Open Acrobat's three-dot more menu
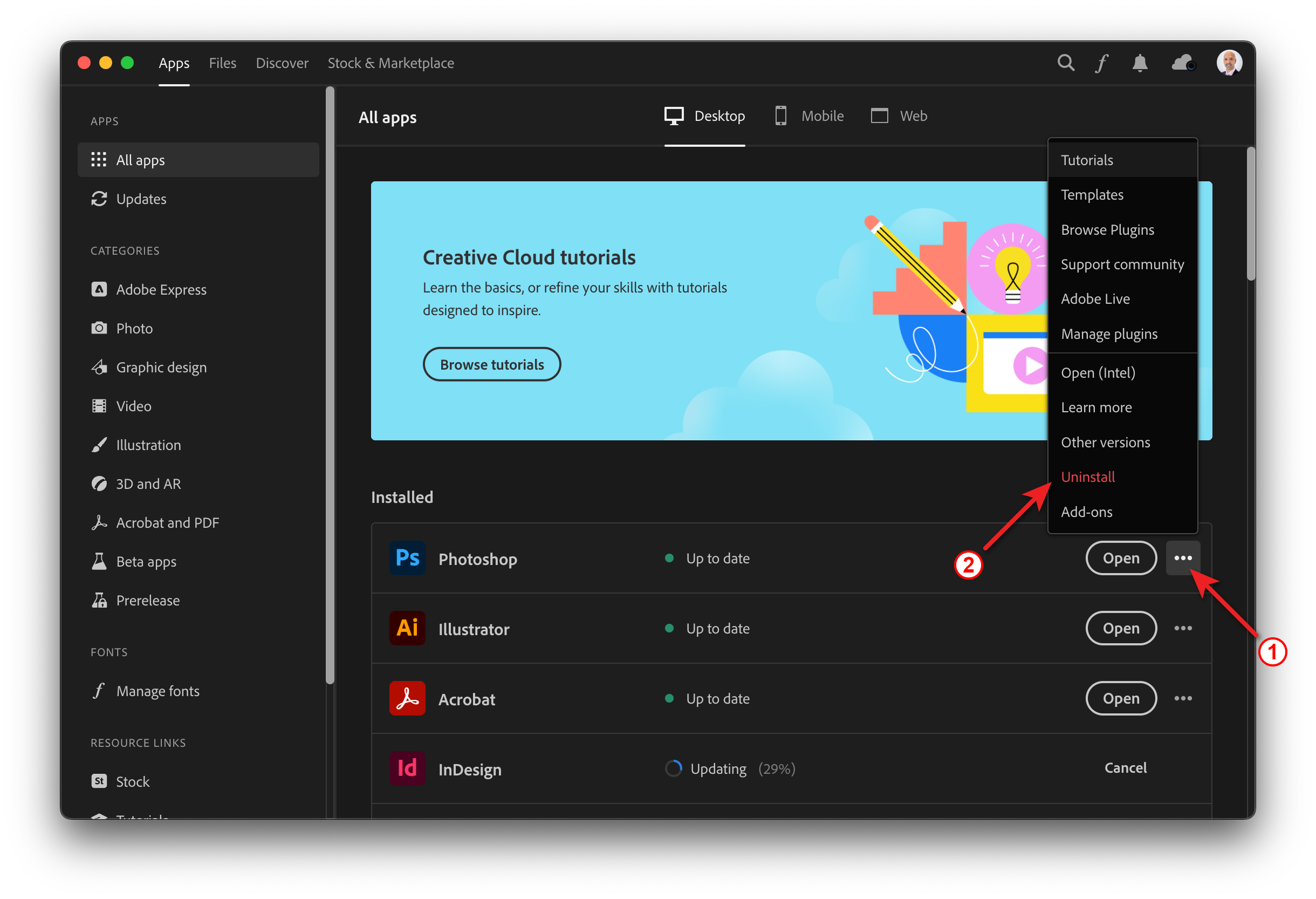This screenshot has height=899, width=1316. pyautogui.click(x=1183, y=699)
